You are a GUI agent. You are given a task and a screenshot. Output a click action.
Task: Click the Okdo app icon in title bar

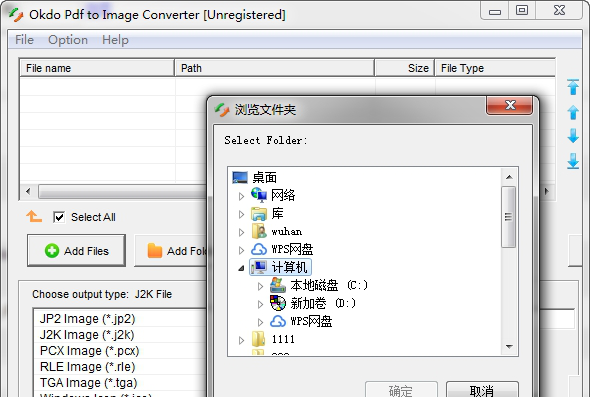pos(16,15)
